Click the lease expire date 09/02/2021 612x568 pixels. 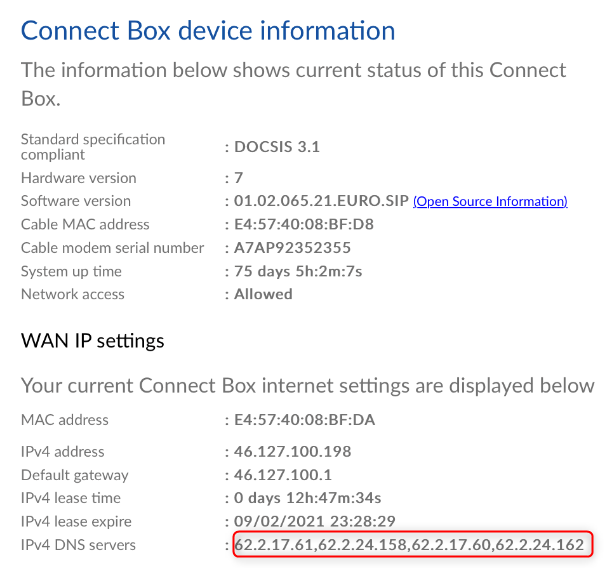coord(274,521)
